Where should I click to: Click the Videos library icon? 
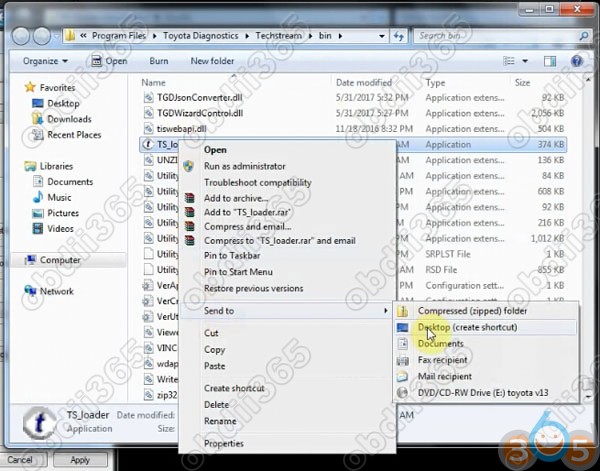tap(38, 228)
